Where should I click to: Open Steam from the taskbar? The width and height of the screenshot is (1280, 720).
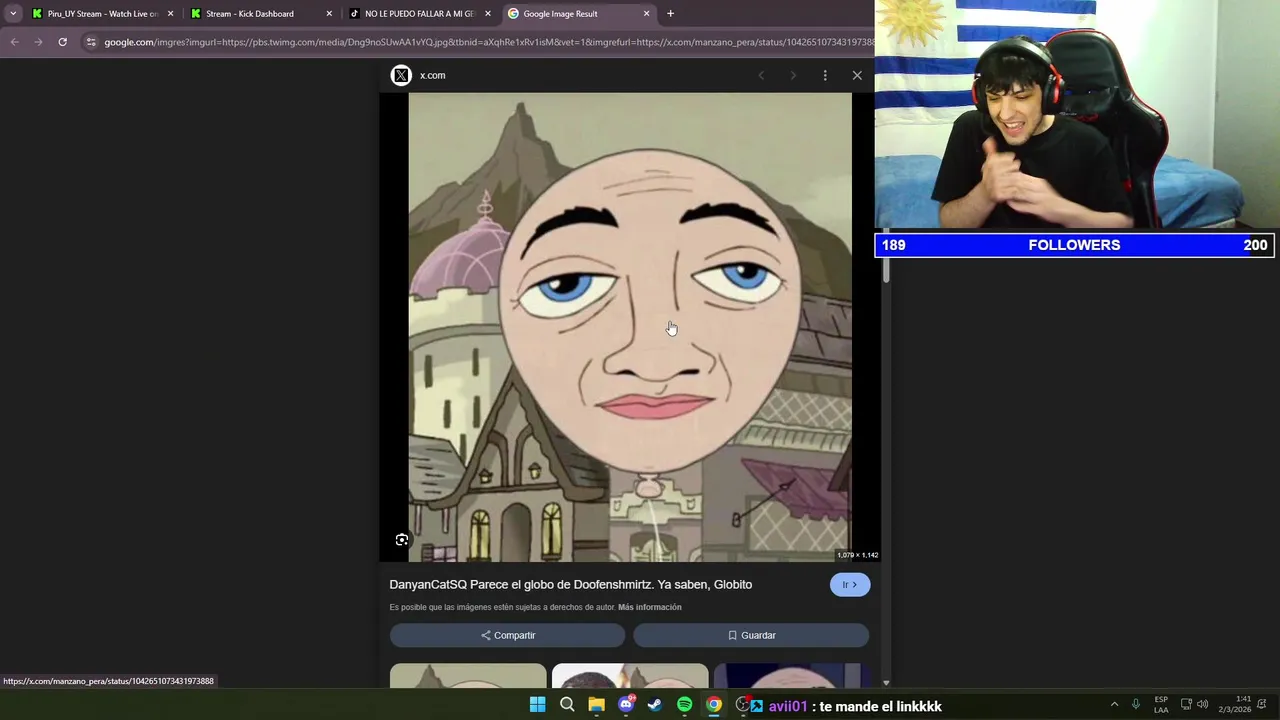click(655, 705)
